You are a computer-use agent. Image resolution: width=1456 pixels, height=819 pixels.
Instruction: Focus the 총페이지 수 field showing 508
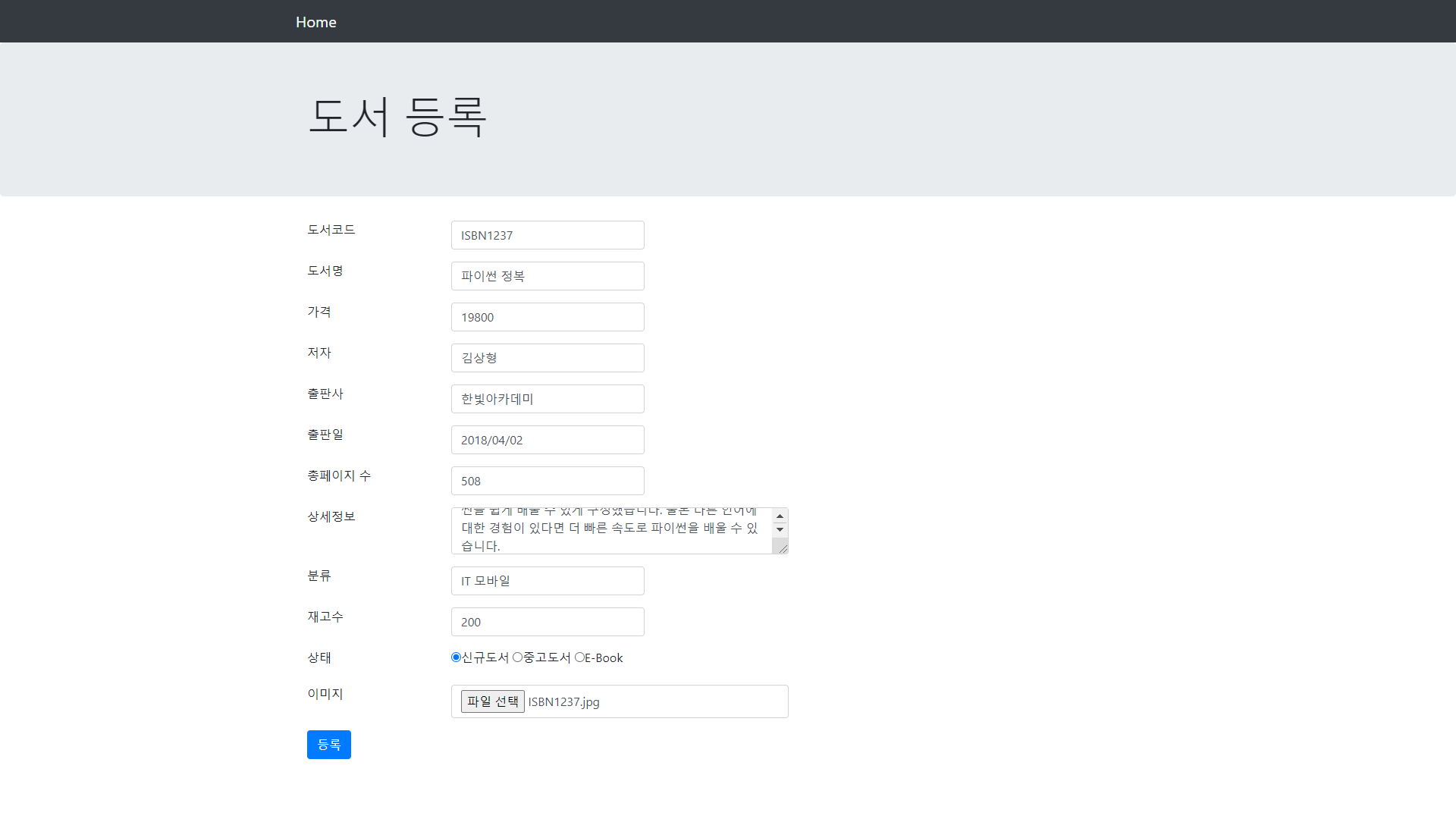(548, 481)
